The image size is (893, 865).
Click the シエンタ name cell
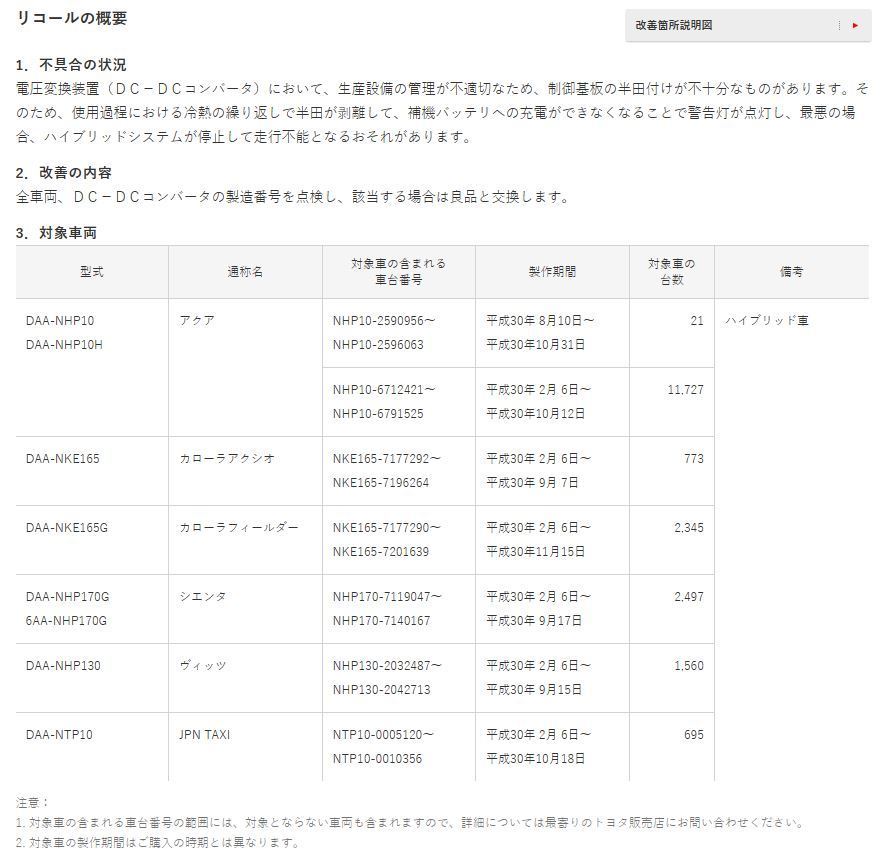203,596
